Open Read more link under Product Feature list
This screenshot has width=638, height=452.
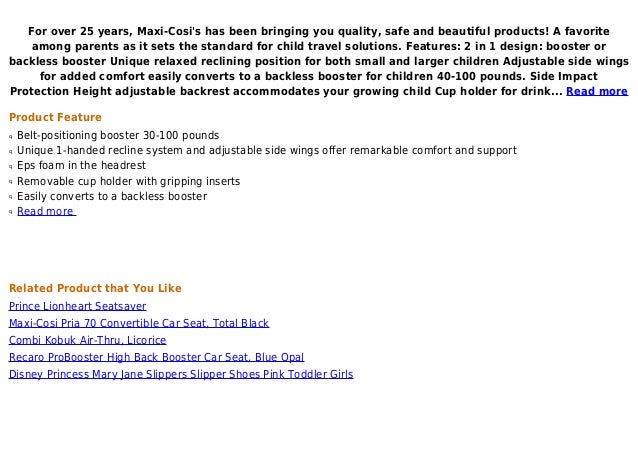coord(46,212)
